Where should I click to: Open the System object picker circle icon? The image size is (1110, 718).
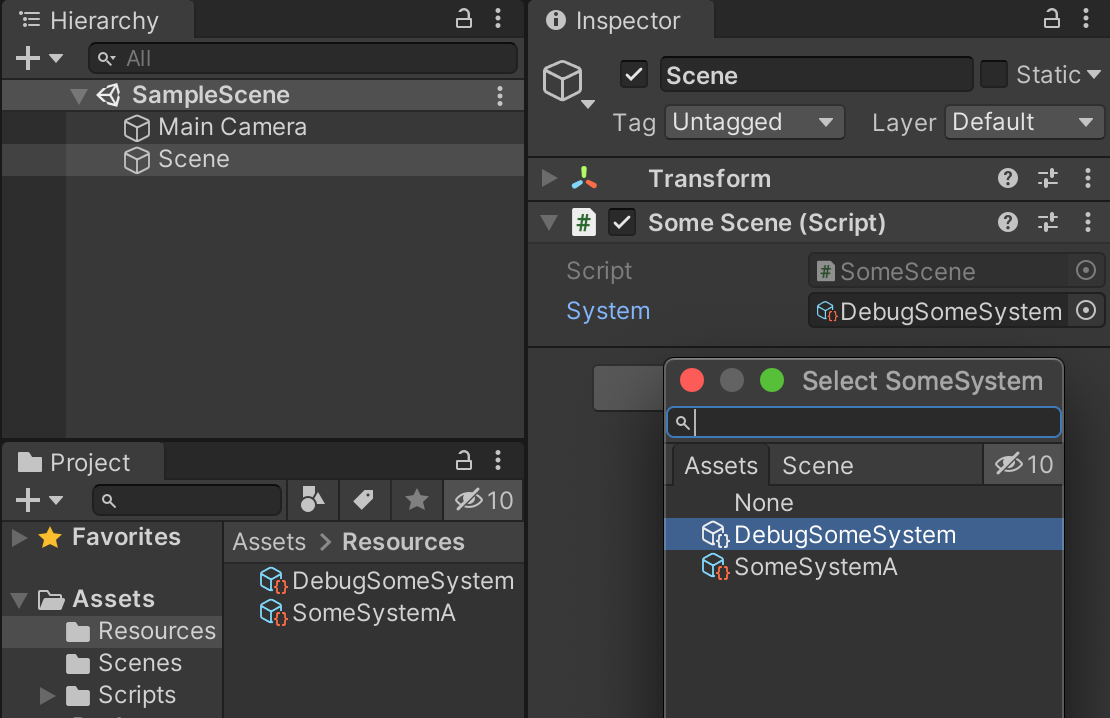(1086, 311)
